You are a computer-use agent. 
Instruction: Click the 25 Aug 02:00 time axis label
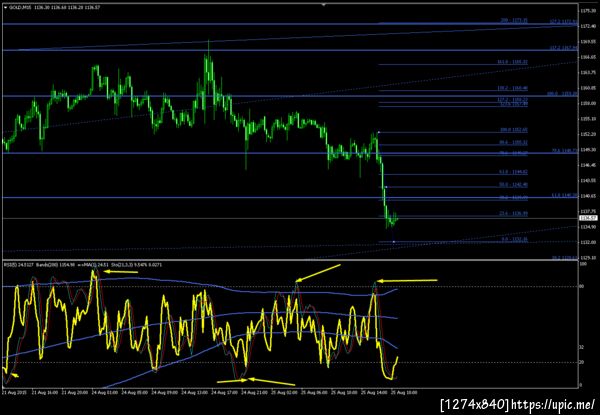(x=283, y=393)
